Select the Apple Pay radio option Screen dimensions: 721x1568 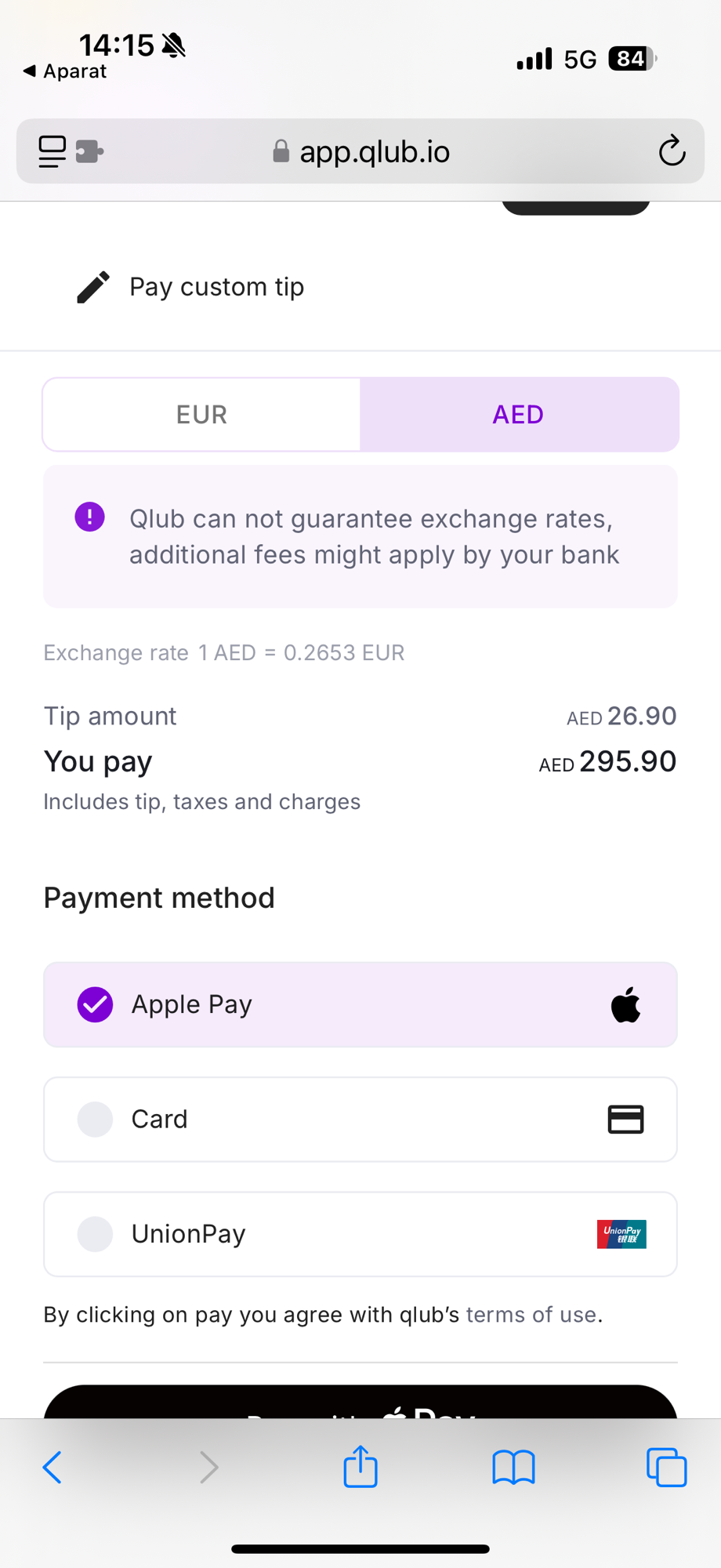(95, 1004)
